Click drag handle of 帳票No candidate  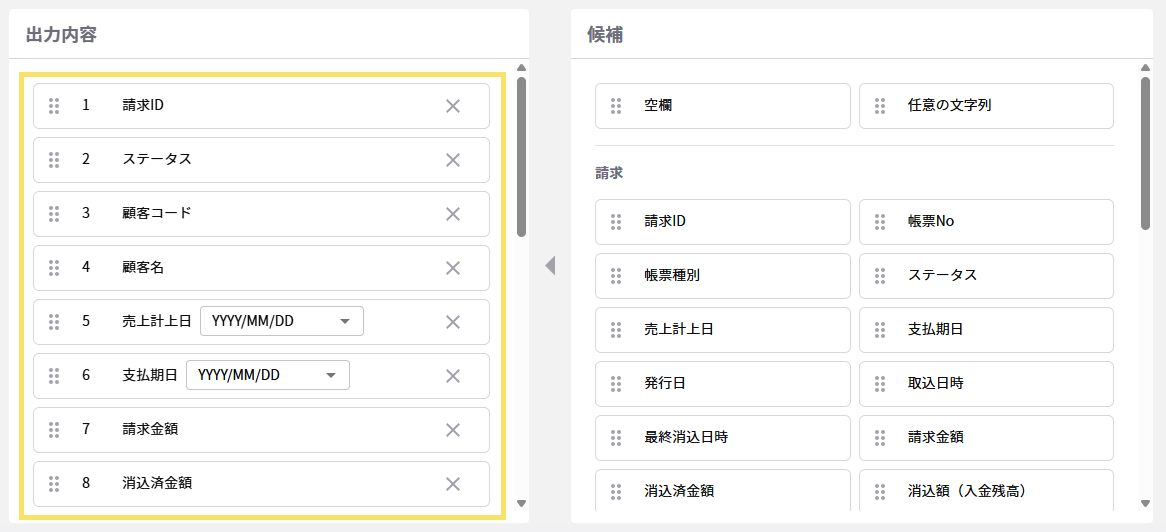click(x=880, y=222)
